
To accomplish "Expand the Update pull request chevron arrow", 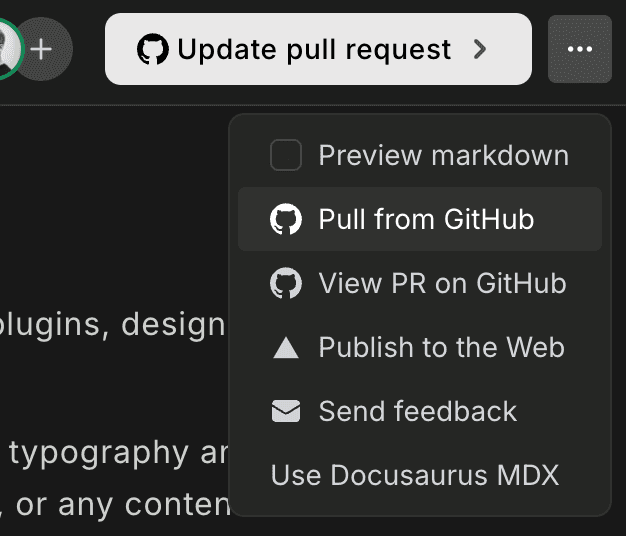I will click(481, 49).
